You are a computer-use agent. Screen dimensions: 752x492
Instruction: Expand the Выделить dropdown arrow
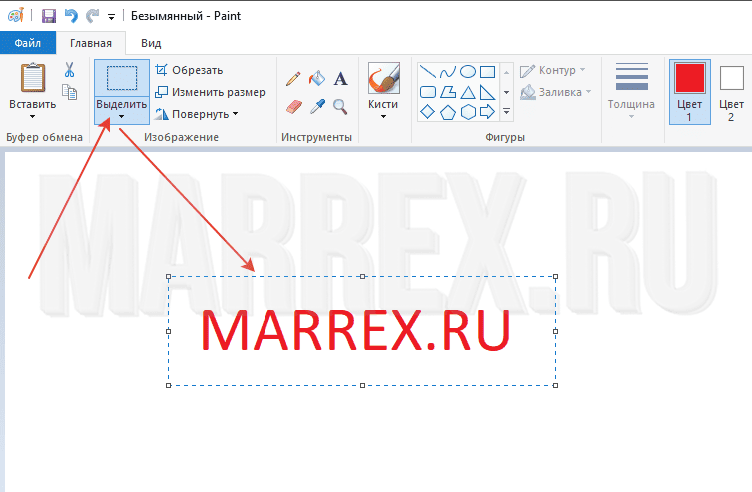pyautogui.click(x=121, y=117)
